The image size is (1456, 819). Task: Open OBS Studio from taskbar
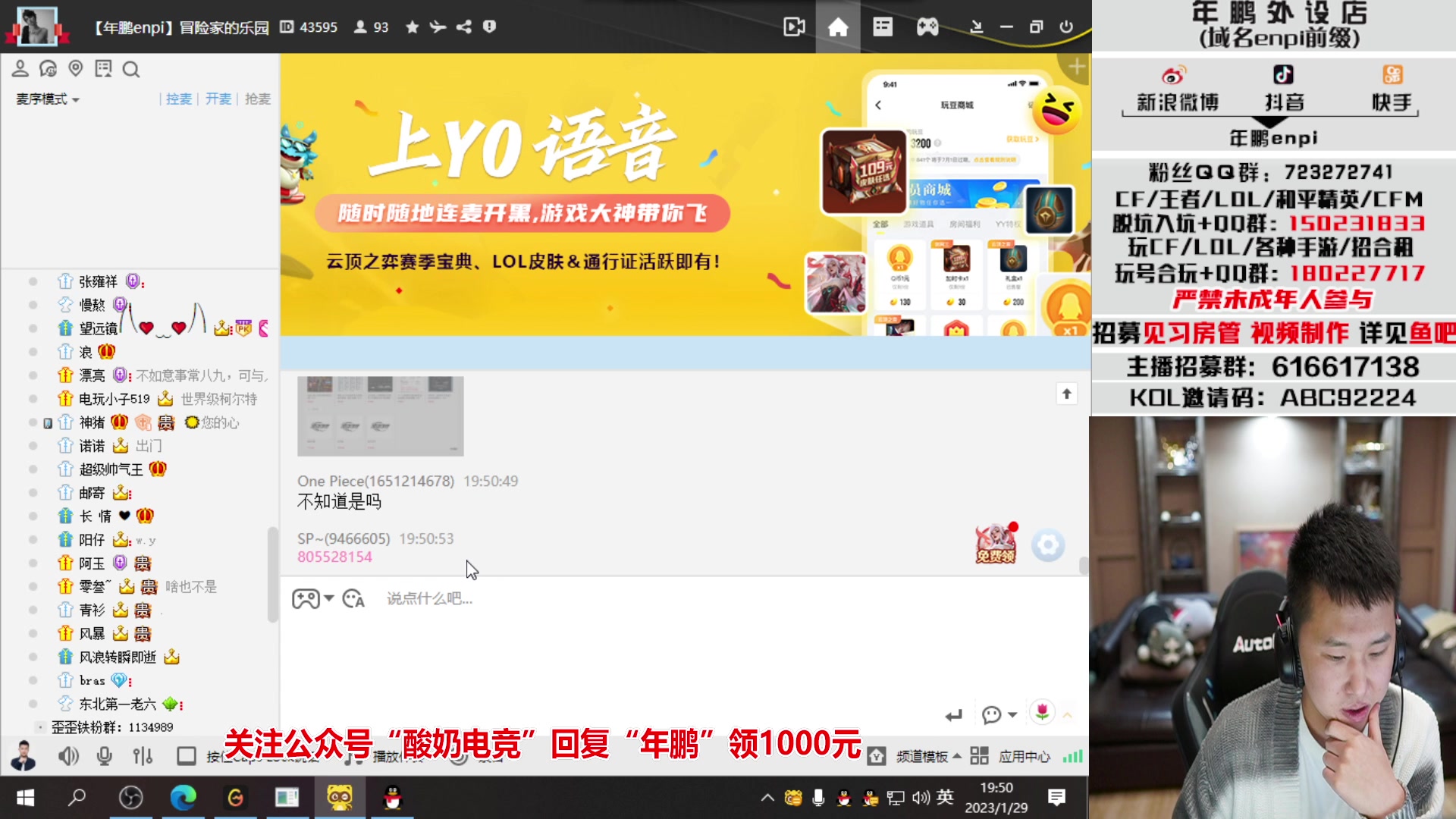[130, 798]
